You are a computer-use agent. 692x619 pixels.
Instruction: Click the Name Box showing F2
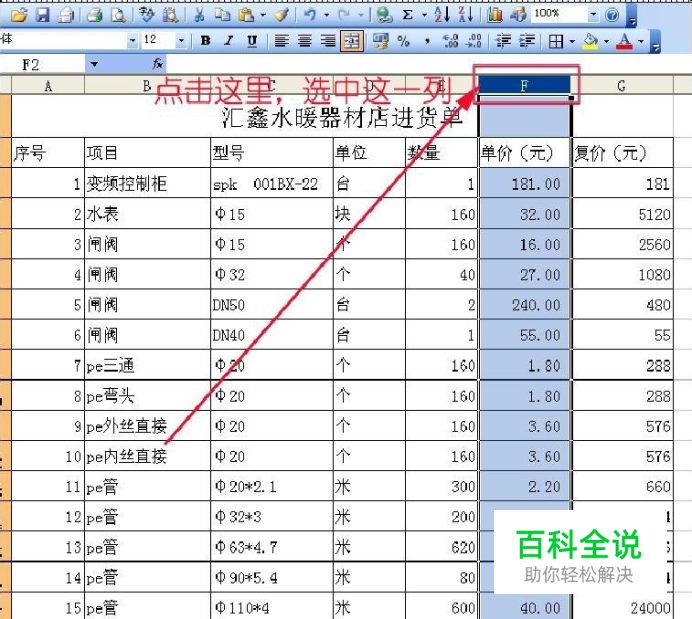coord(42,64)
